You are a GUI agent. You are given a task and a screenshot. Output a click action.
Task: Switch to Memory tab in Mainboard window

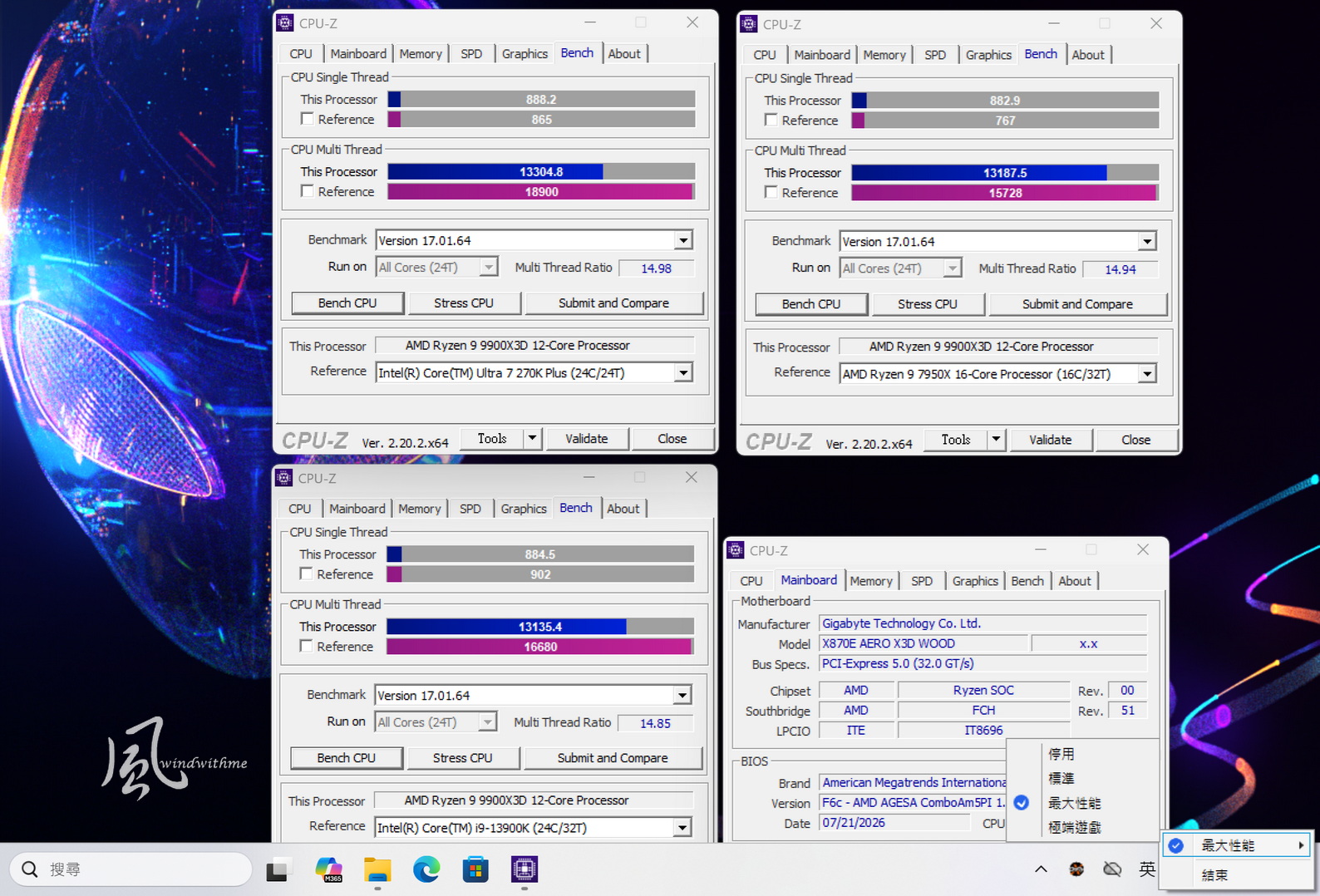(871, 581)
